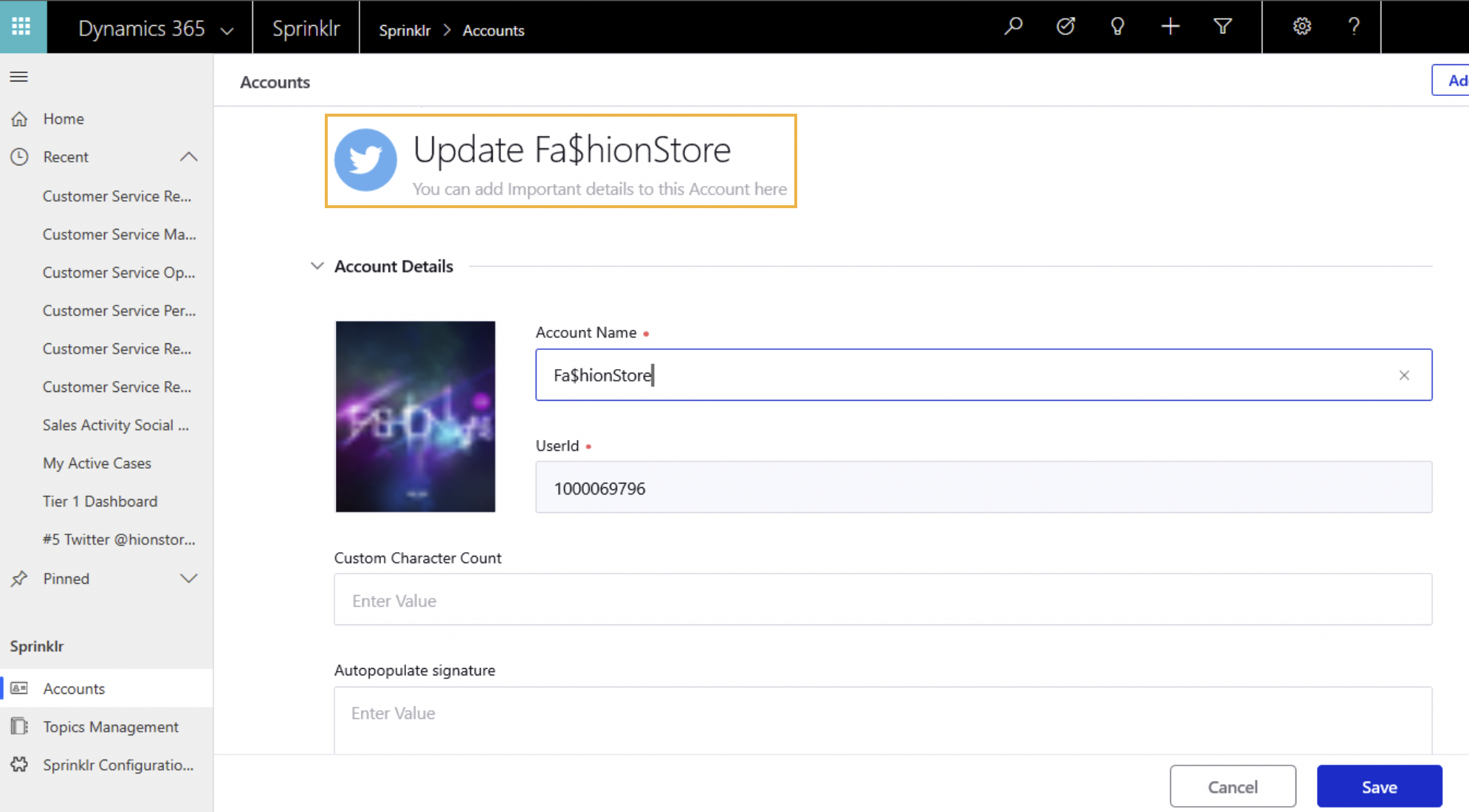The height and width of the screenshot is (812, 1469).
Task: Click the Accounts card icon in sidebar
Action: pos(20,689)
